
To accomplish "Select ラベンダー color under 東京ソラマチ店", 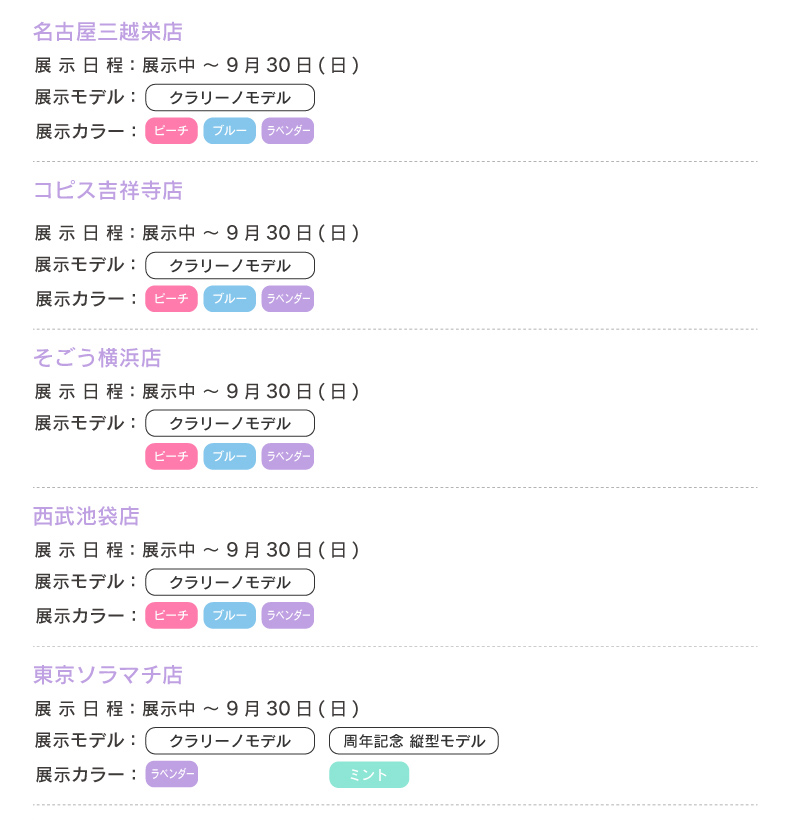I will coord(171,774).
